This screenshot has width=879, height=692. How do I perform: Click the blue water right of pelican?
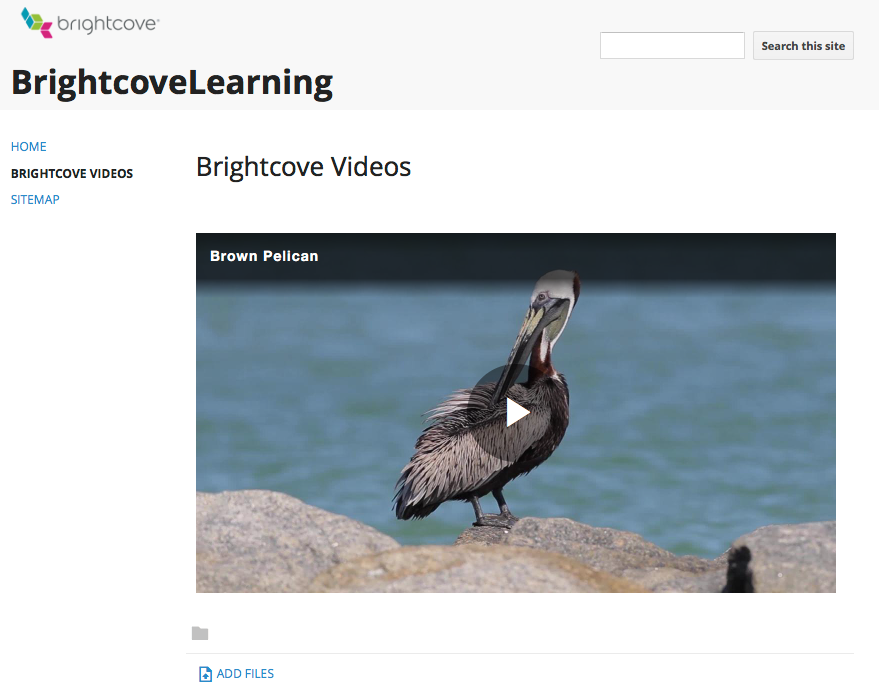[720, 400]
